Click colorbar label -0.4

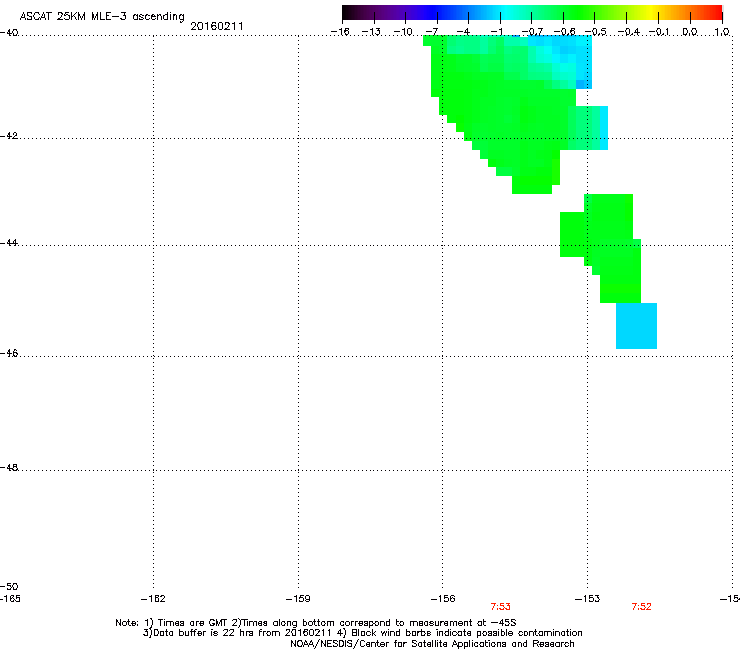coord(629,32)
